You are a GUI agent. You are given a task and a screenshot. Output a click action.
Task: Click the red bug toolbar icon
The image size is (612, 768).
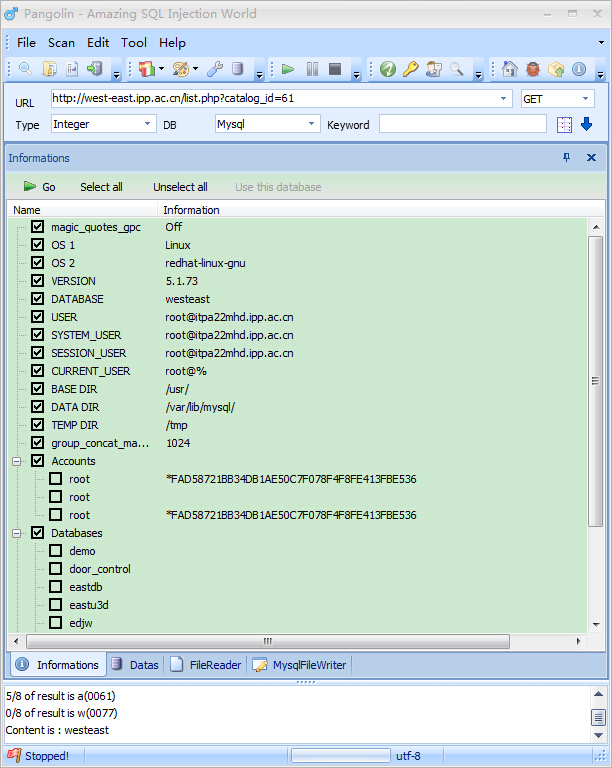533,69
